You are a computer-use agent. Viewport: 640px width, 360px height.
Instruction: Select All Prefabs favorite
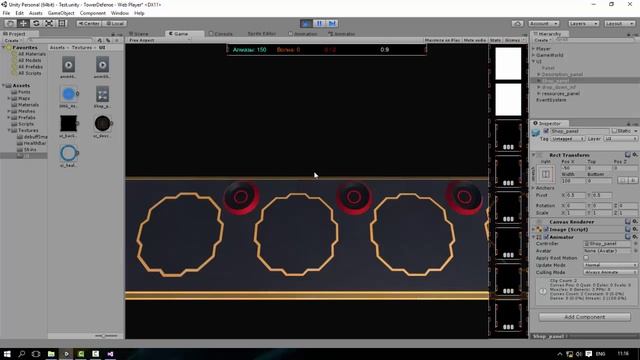click(30, 67)
